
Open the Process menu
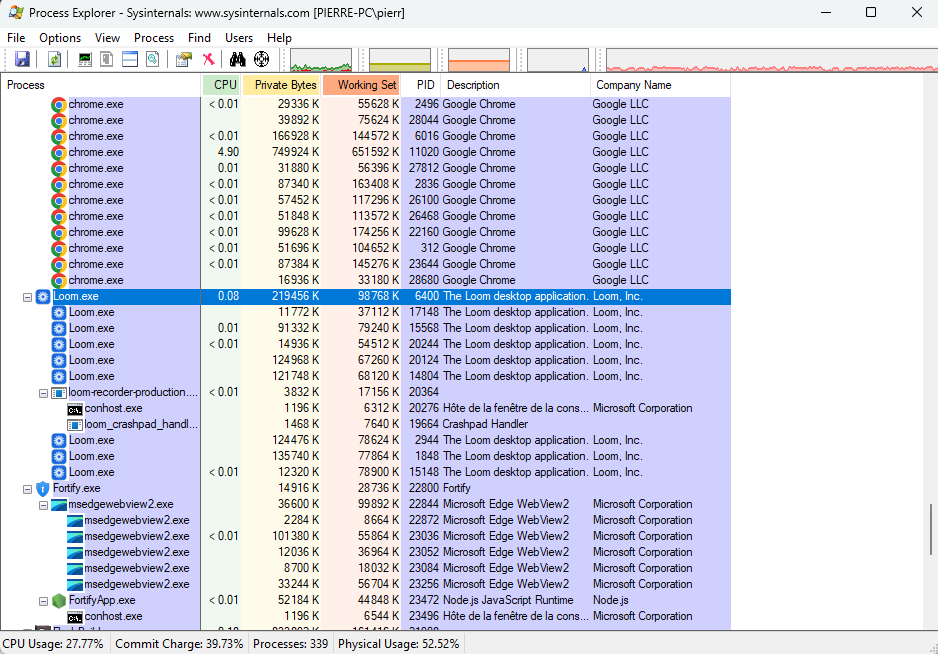pyautogui.click(x=154, y=38)
